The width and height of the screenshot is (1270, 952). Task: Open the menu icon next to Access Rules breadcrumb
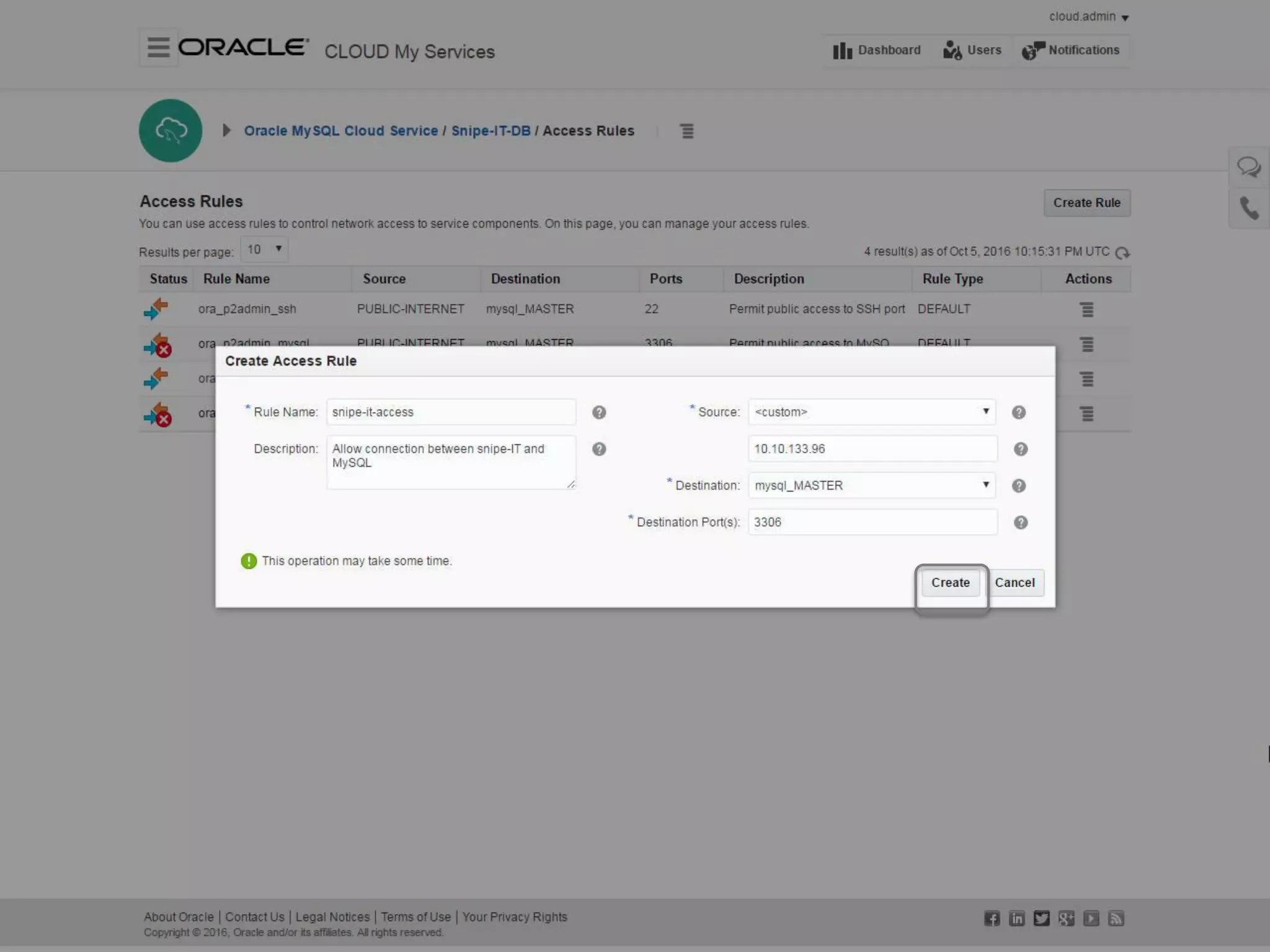686,131
